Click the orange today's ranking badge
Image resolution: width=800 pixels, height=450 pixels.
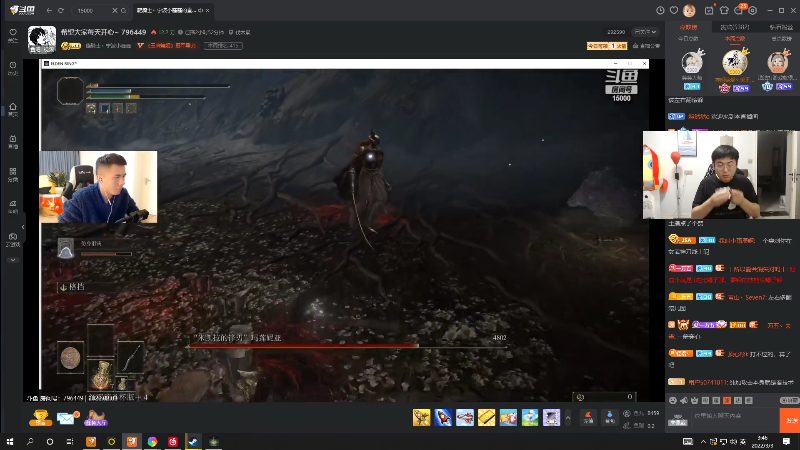pos(607,46)
